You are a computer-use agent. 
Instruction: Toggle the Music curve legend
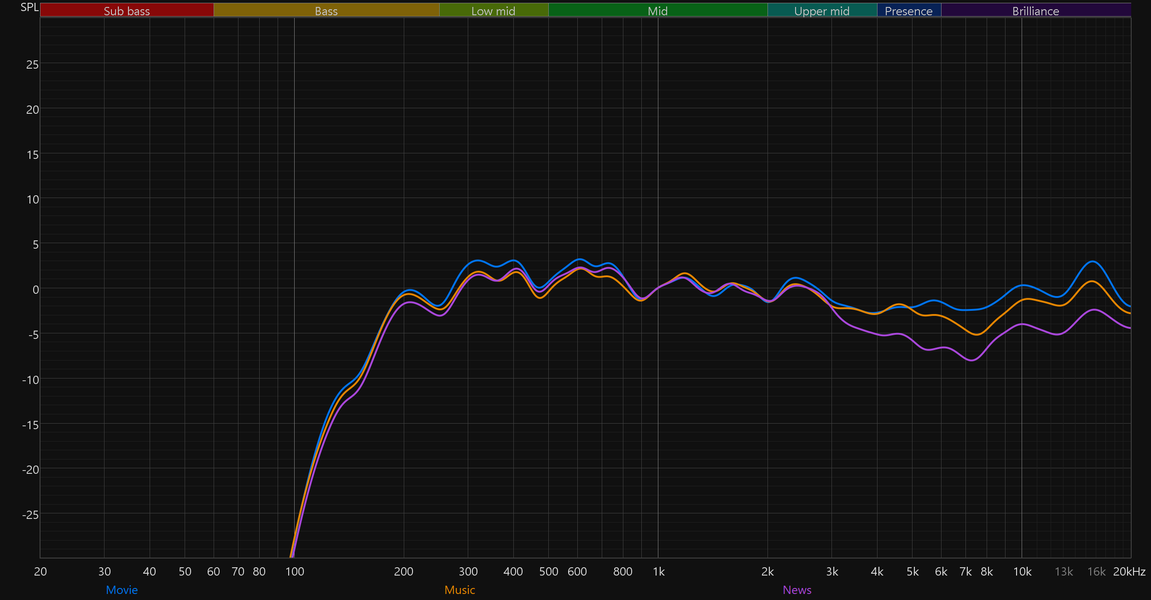pyautogui.click(x=460, y=590)
